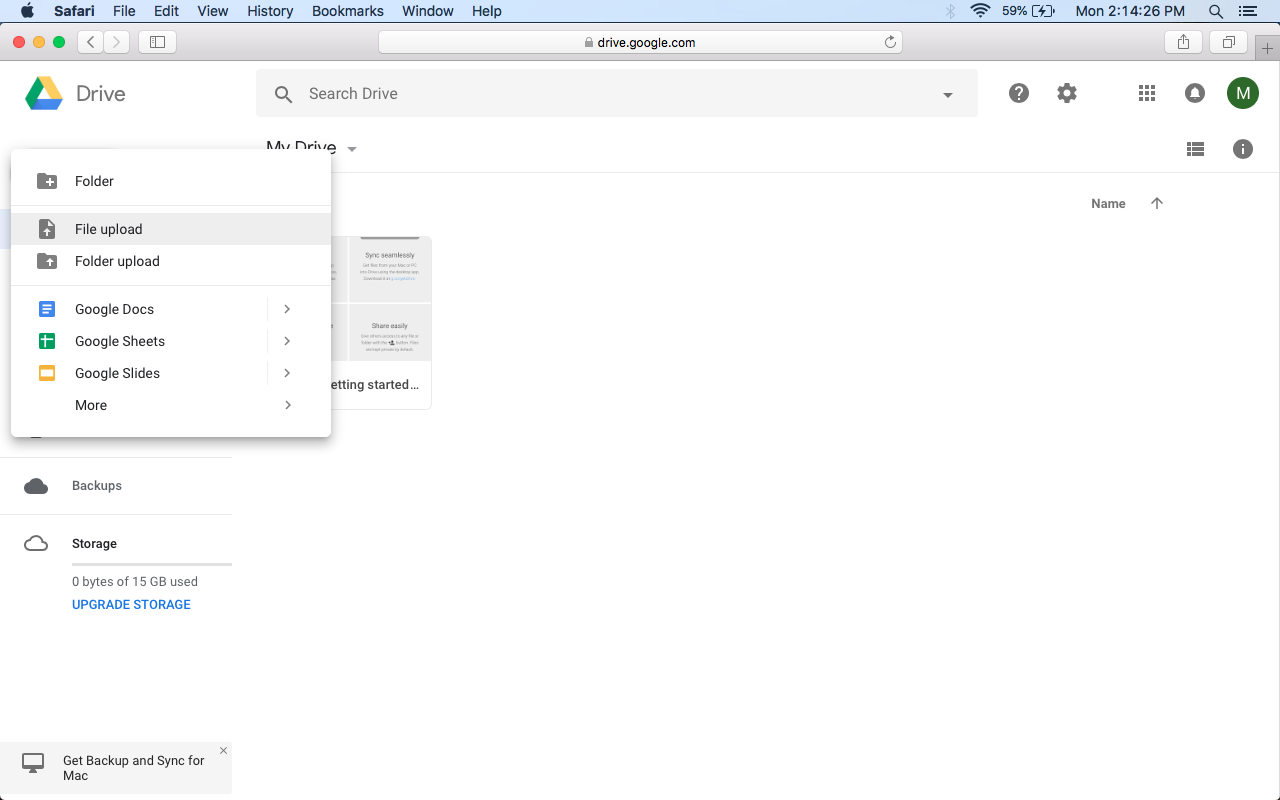Click the Google Slides yellow icon

click(47, 373)
